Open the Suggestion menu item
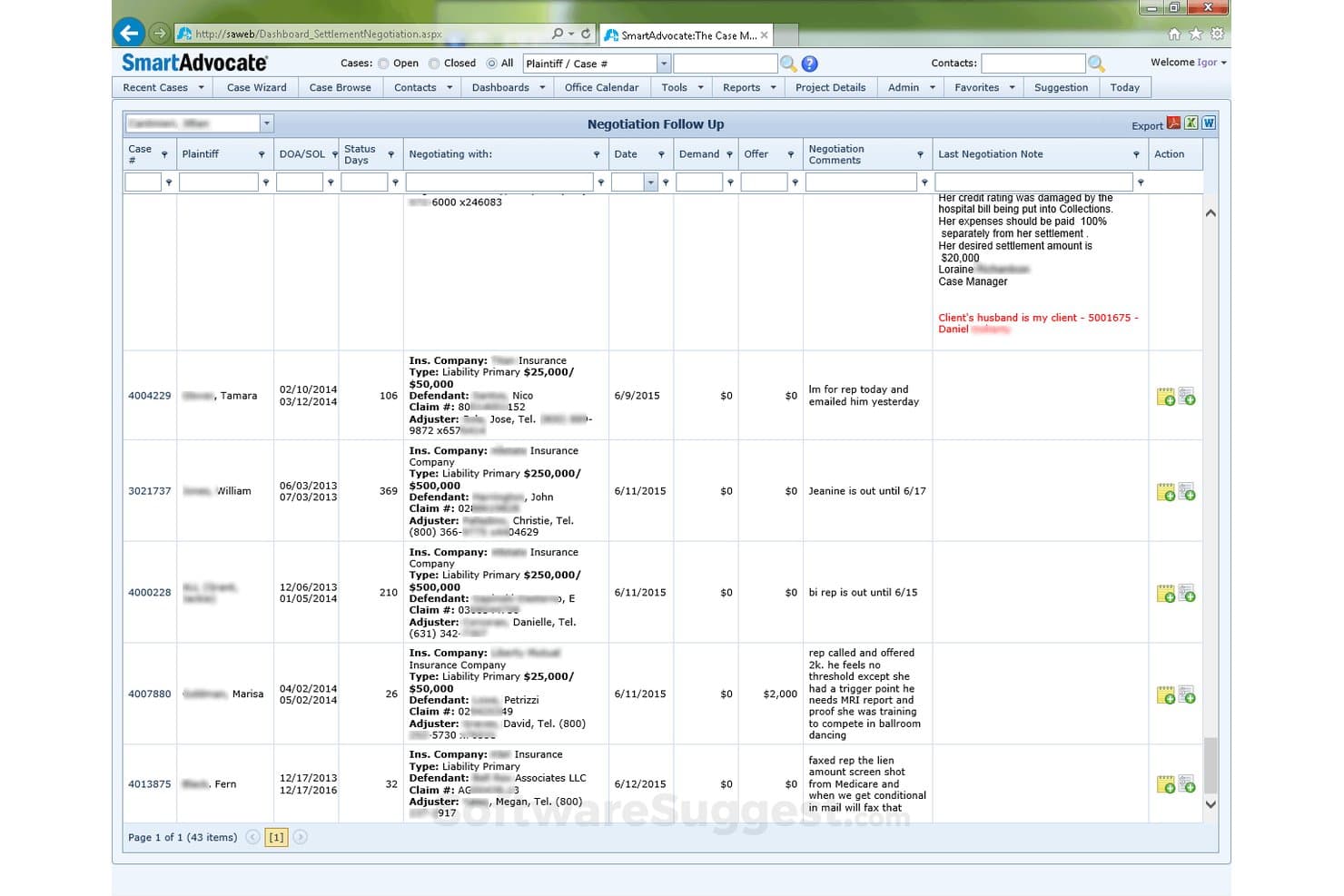1344x896 pixels. (x=1061, y=87)
